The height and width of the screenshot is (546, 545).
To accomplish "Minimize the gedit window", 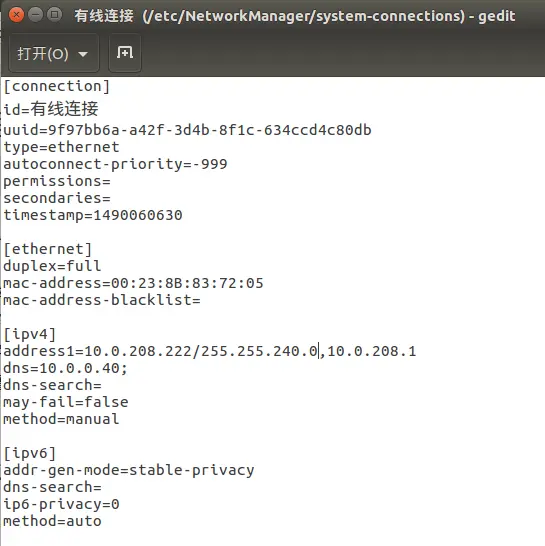I will [x=35, y=15].
